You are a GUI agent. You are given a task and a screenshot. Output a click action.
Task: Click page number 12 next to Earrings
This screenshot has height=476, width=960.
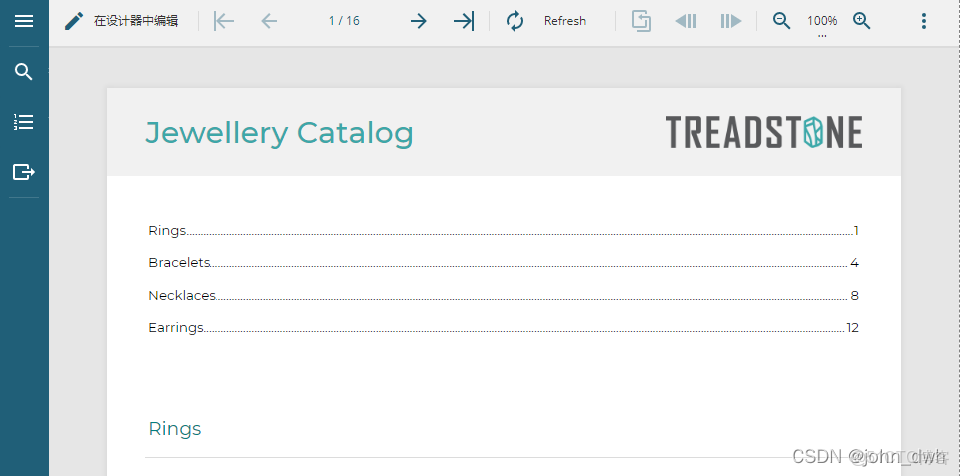tap(852, 328)
